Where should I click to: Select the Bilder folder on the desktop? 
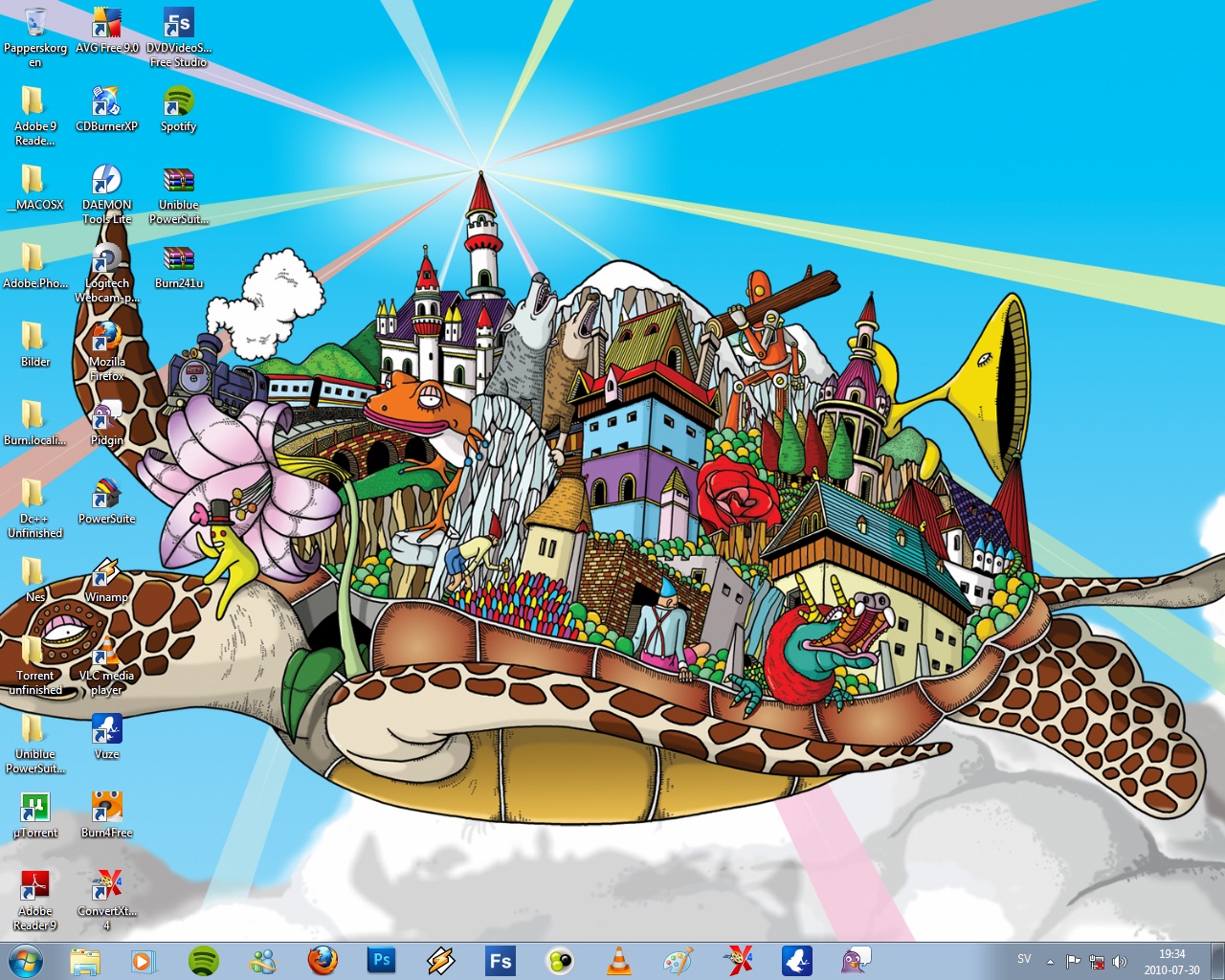point(35,338)
